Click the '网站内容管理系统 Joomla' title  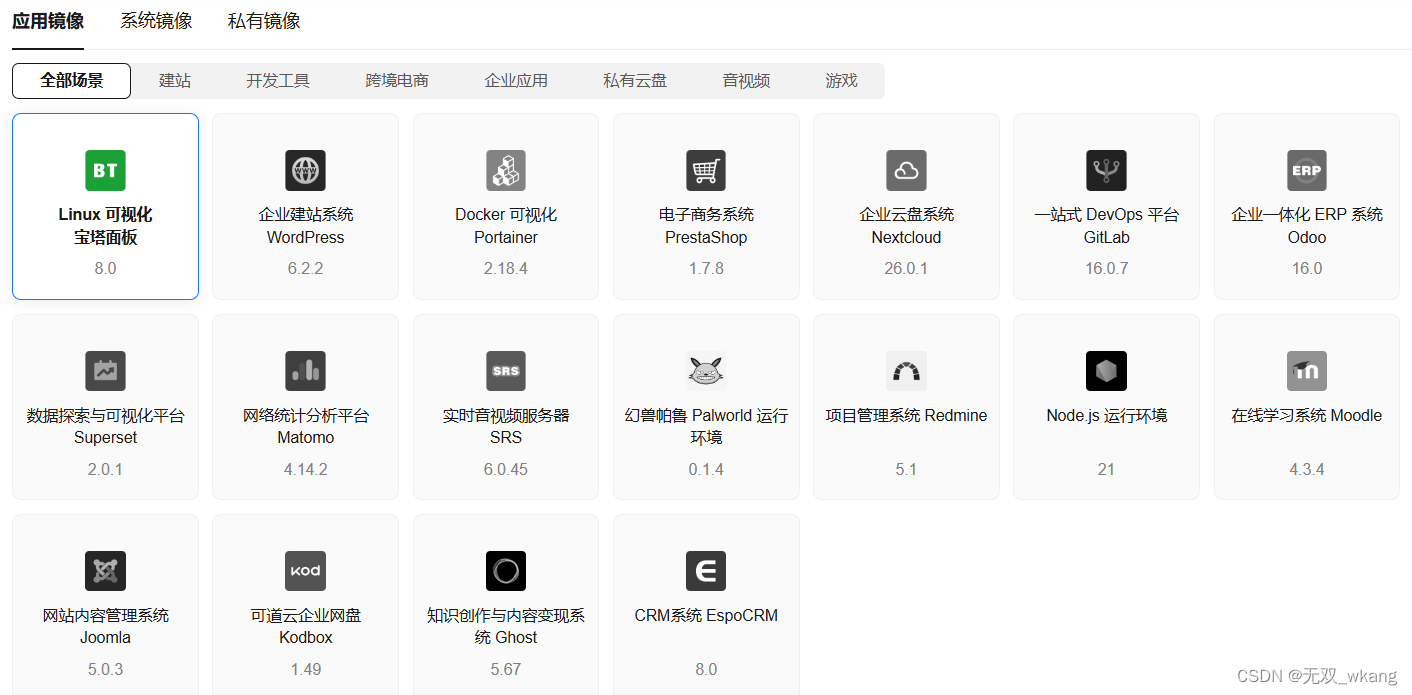coord(105,627)
